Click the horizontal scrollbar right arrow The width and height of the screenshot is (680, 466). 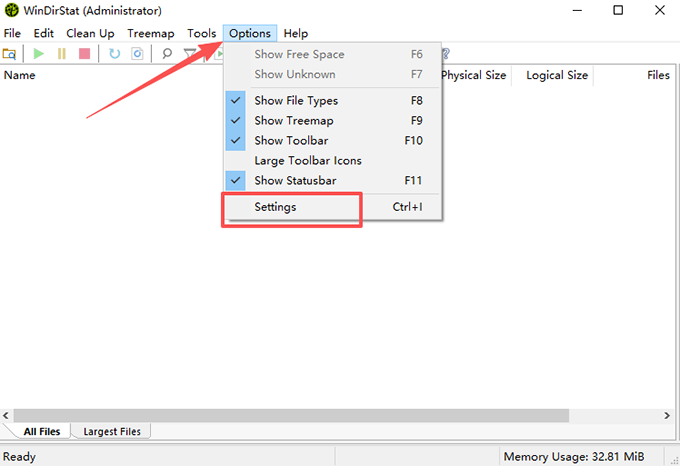[667, 415]
